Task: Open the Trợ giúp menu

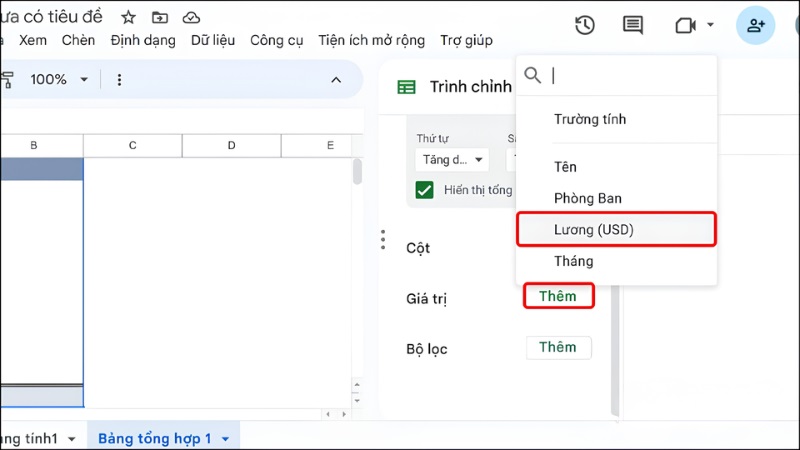Action: click(x=466, y=40)
